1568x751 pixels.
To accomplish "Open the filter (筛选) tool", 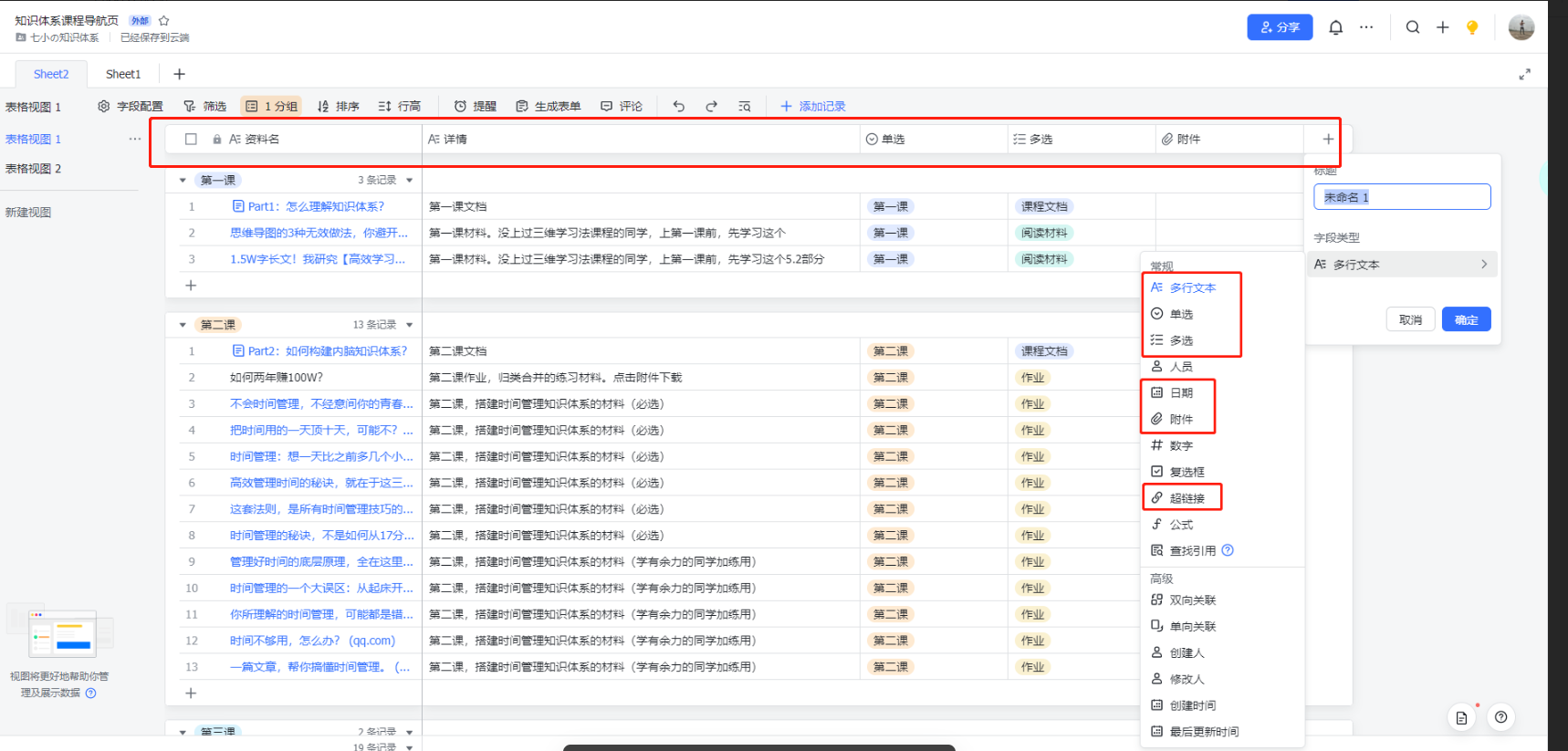I will point(204,106).
